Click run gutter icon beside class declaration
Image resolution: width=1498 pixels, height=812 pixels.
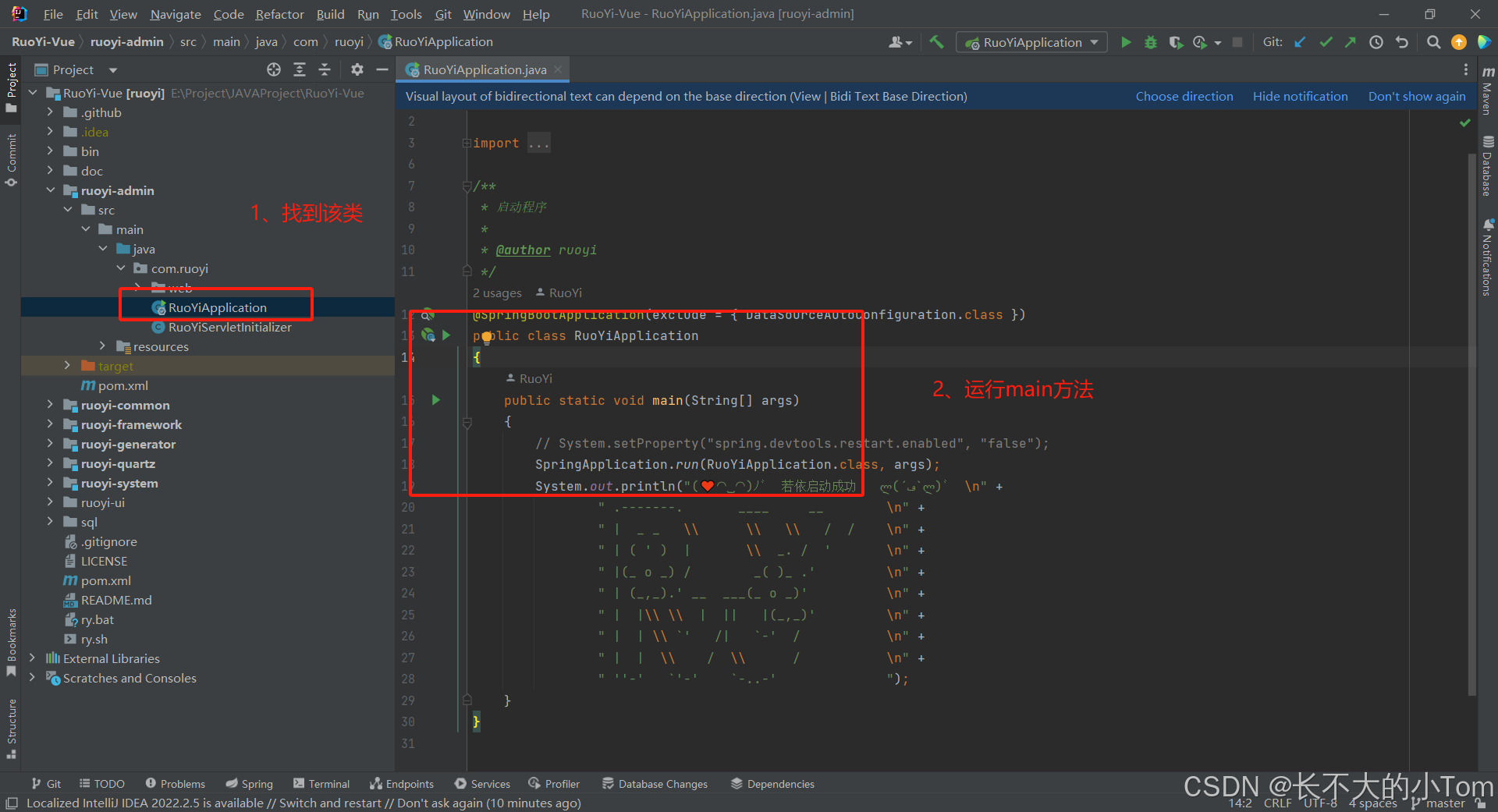click(446, 335)
